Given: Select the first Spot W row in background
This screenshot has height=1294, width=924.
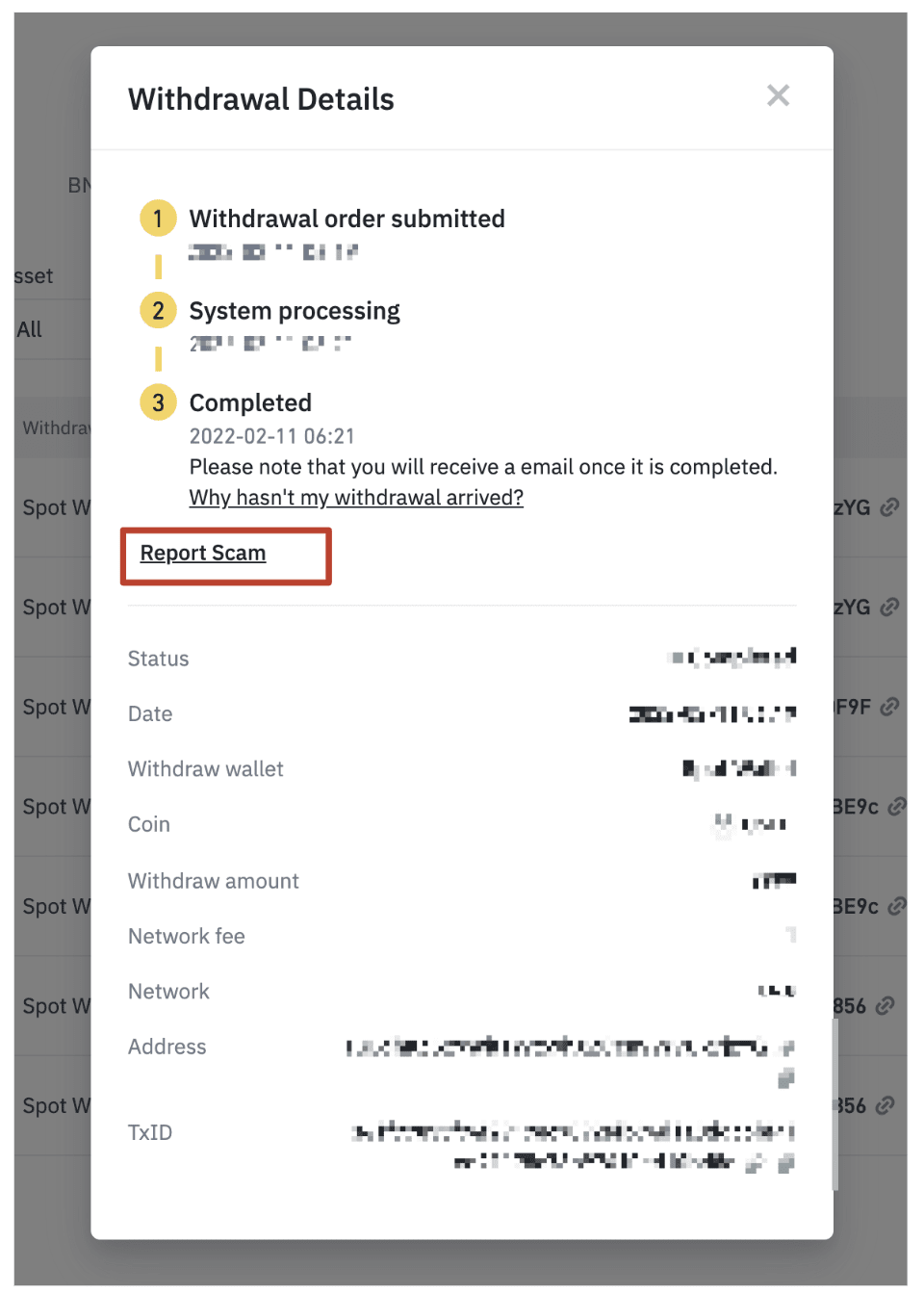Looking at the screenshot, I should click(x=53, y=507).
